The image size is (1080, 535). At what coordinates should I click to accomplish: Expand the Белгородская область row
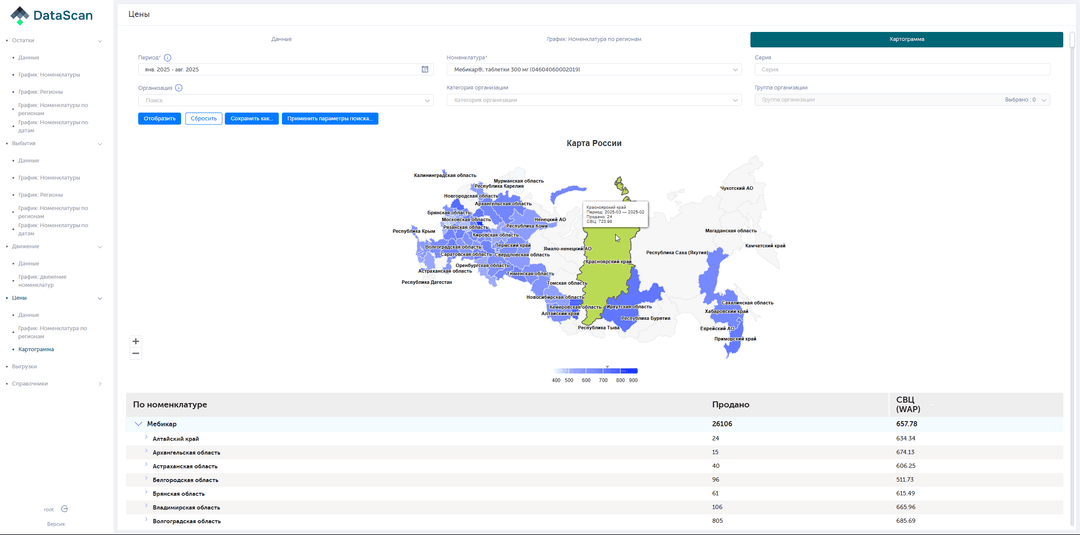click(x=146, y=479)
